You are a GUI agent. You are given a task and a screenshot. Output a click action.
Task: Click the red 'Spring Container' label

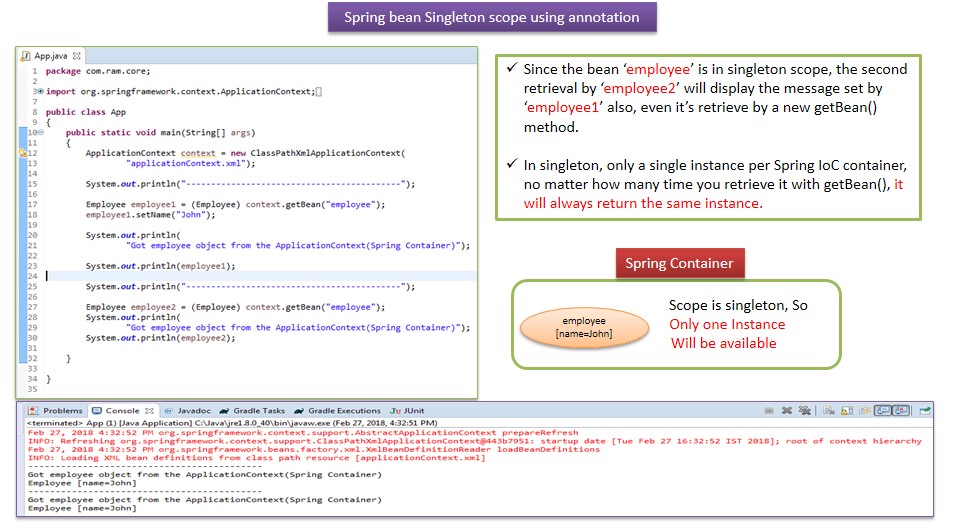pos(680,263)
